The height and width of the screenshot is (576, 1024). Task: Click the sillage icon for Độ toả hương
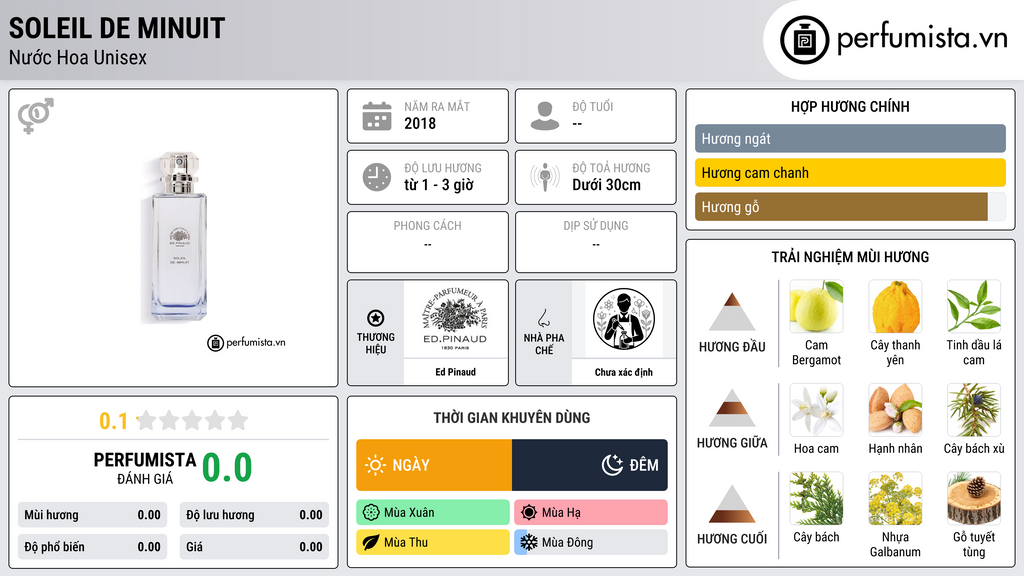[545, 177]
